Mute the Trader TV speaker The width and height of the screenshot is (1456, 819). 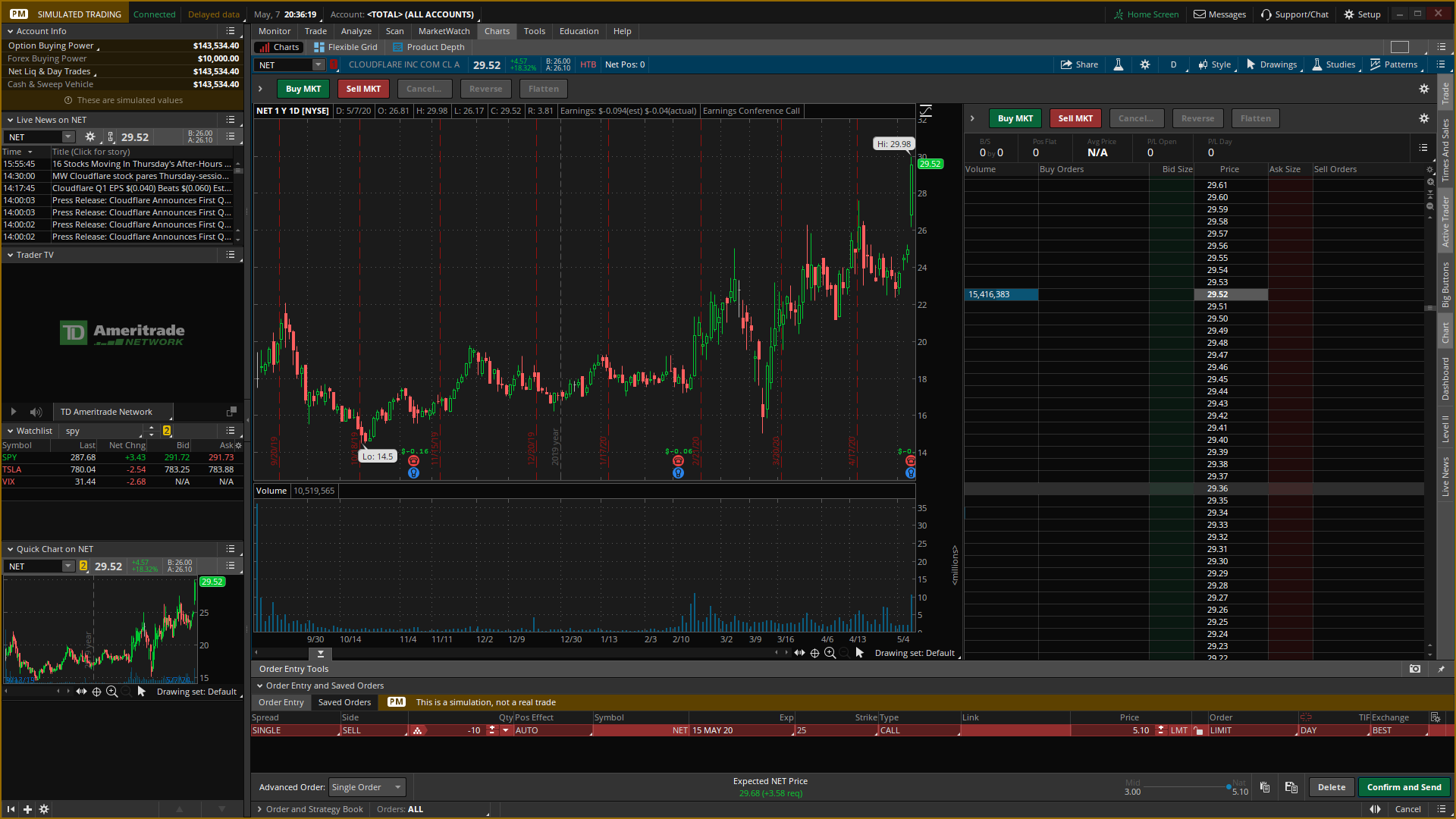click(x=36, y=412)
